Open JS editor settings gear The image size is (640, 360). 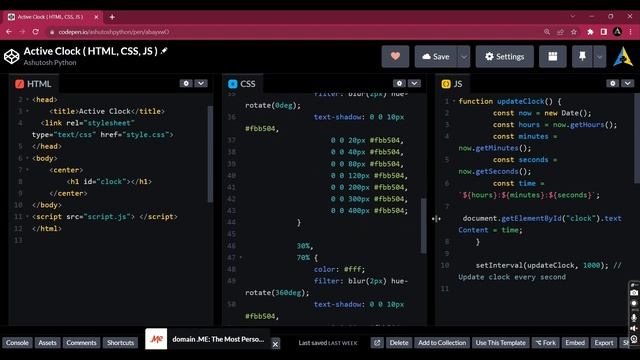pos(612,83)
